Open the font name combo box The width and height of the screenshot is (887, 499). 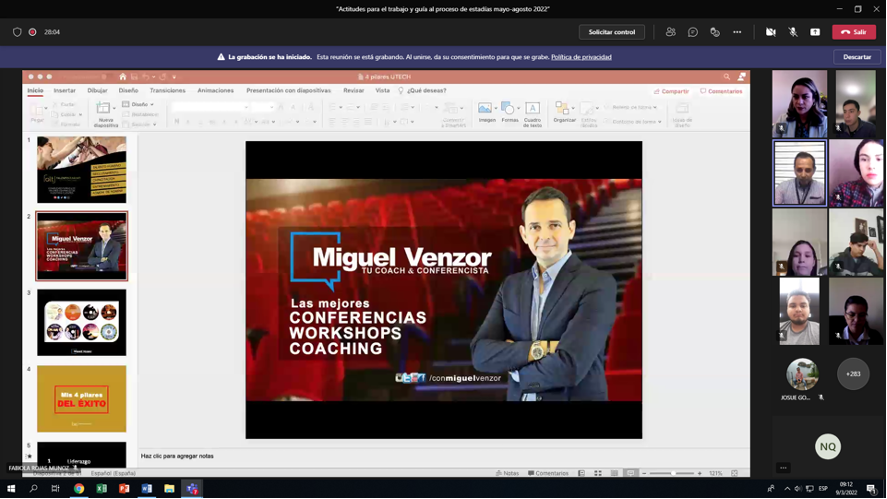tap(210, 107)
